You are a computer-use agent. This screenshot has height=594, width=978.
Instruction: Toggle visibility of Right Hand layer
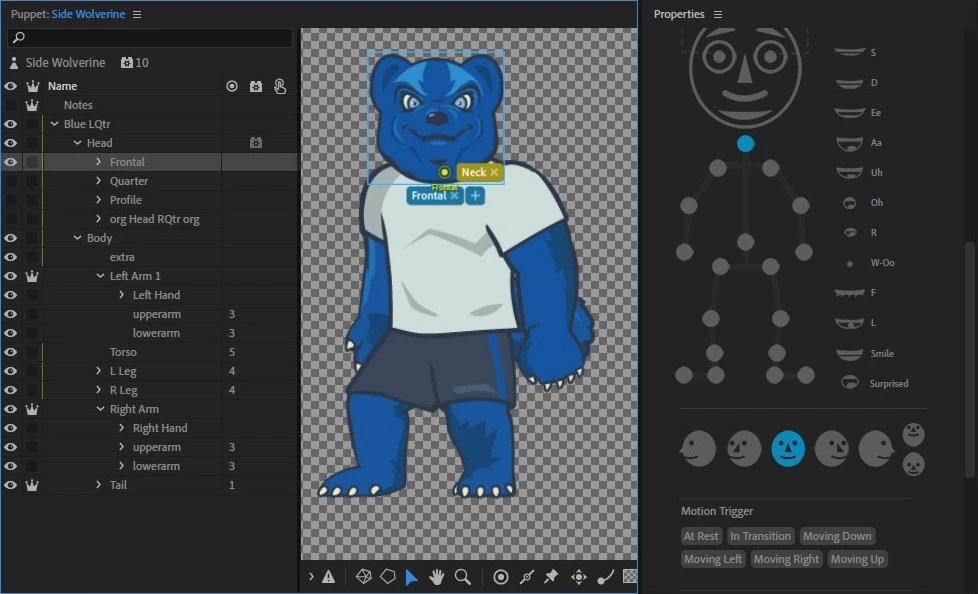(x=11, y=428)
